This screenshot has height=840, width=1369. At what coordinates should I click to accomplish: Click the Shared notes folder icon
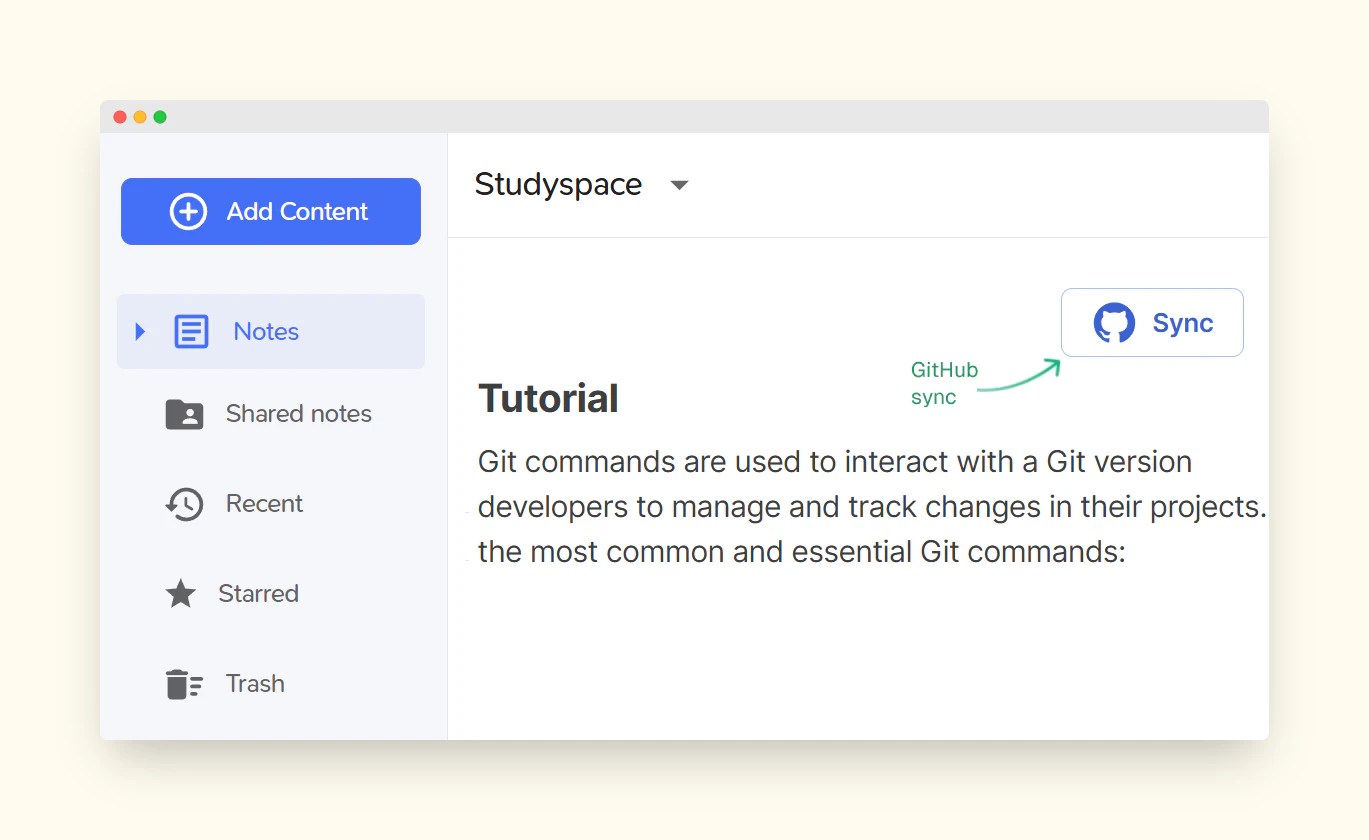pyautogui.click(x=184, y=413)
